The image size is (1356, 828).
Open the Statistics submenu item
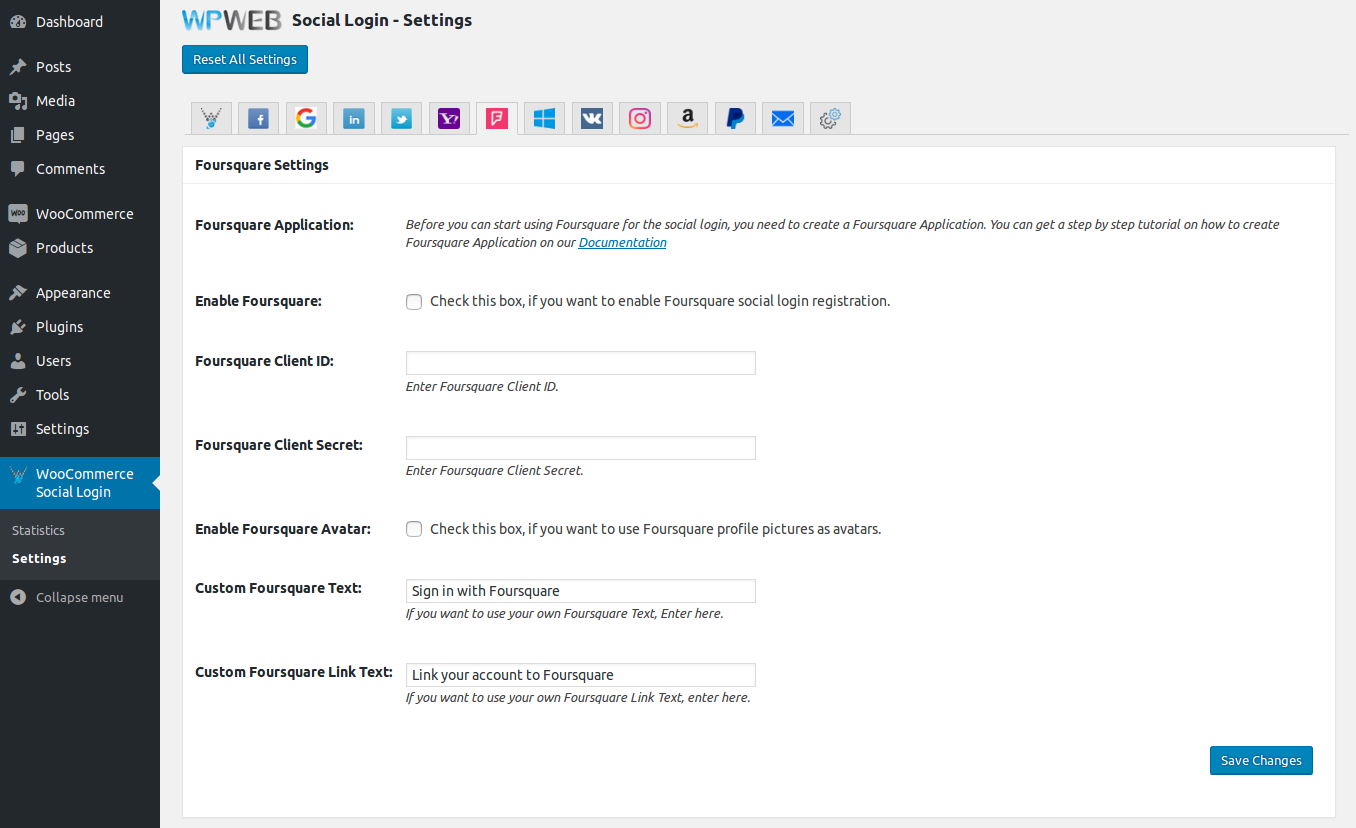[x=38, y=530]
